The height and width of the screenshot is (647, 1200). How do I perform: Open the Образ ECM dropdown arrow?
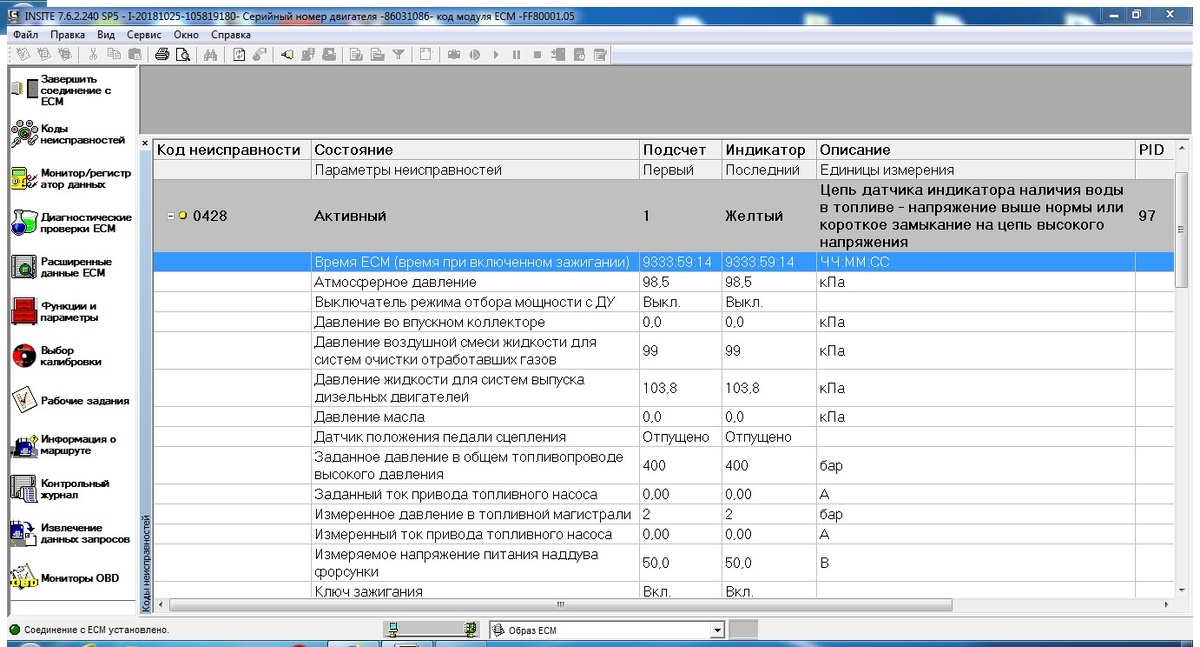click(x=716, y=630)
